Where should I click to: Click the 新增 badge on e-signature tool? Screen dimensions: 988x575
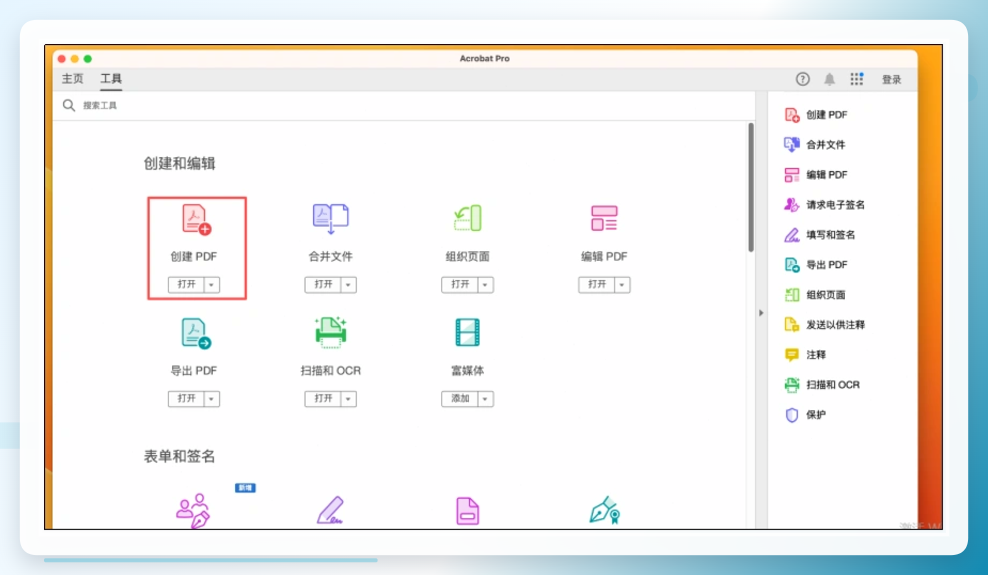coord(245,488)
